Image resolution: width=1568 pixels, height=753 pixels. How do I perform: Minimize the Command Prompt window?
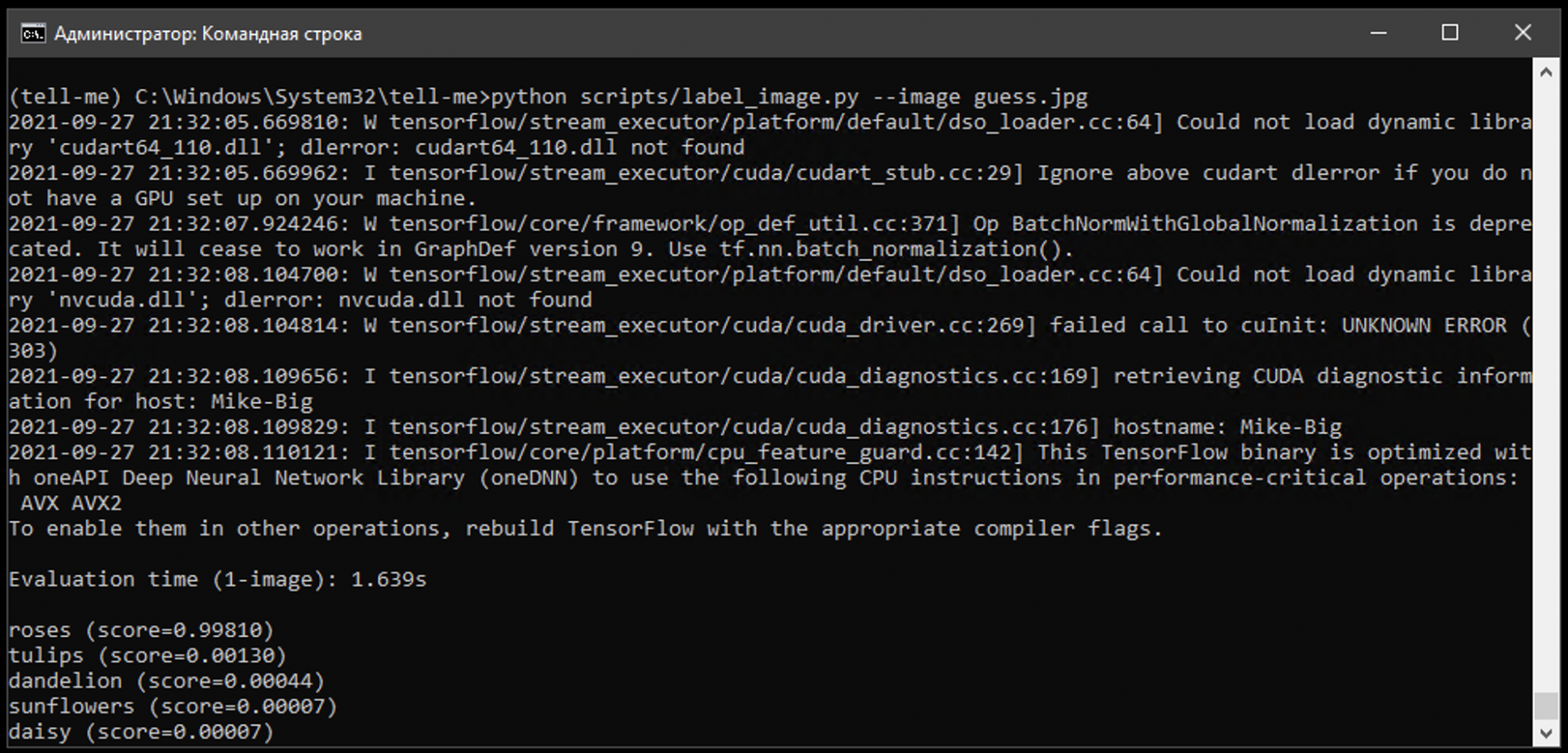click(1379, 33)
